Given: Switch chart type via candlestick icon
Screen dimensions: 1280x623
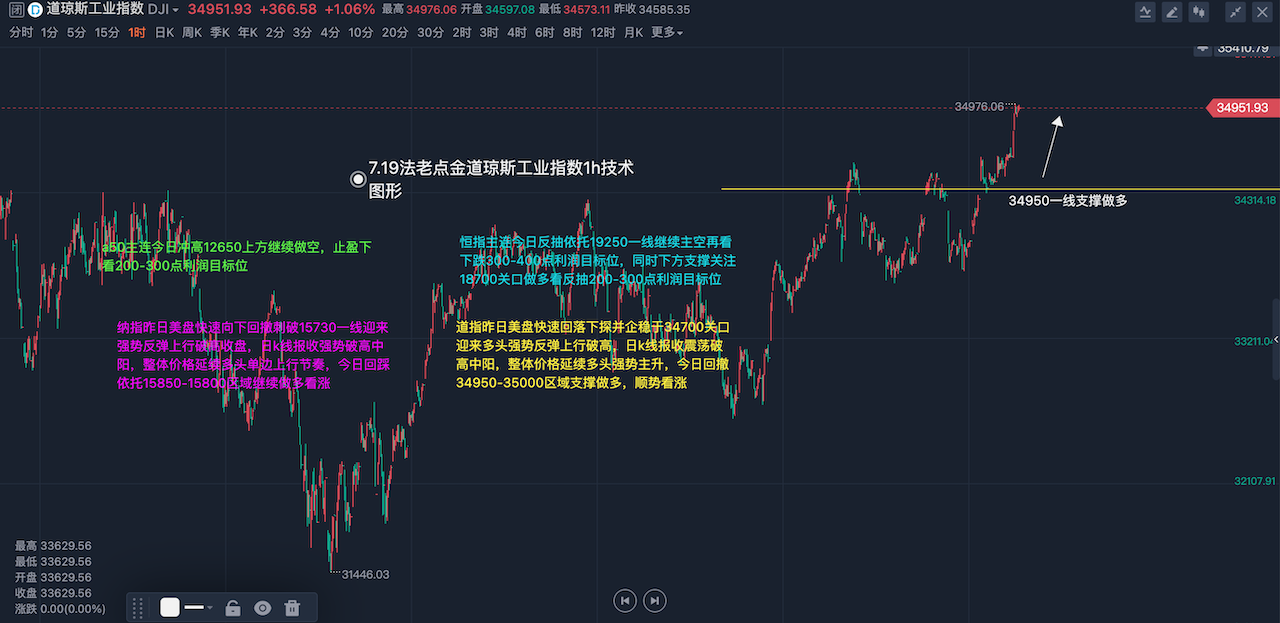Looking at the screenshot, I should point(1198,12).
